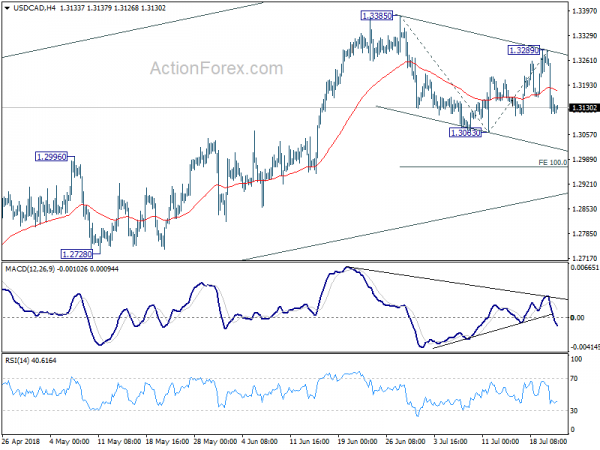Screen dimensions: 600x450
Task: Click the current price tag 1.31302
Action: point(584,108)
